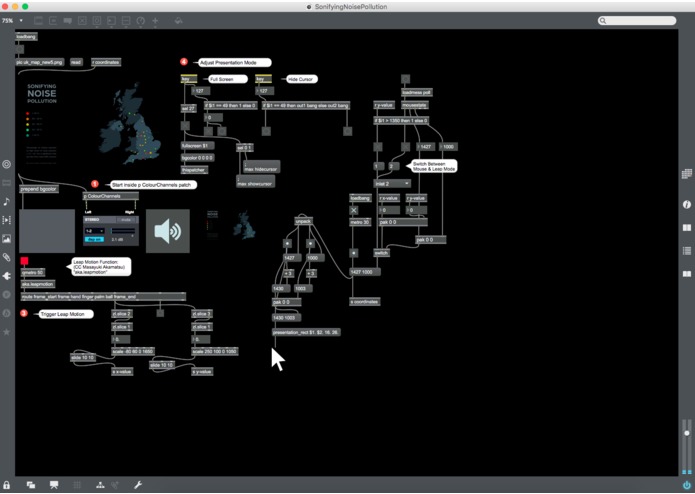
Task: Click the dsp on button
Action: pos(94,239)
